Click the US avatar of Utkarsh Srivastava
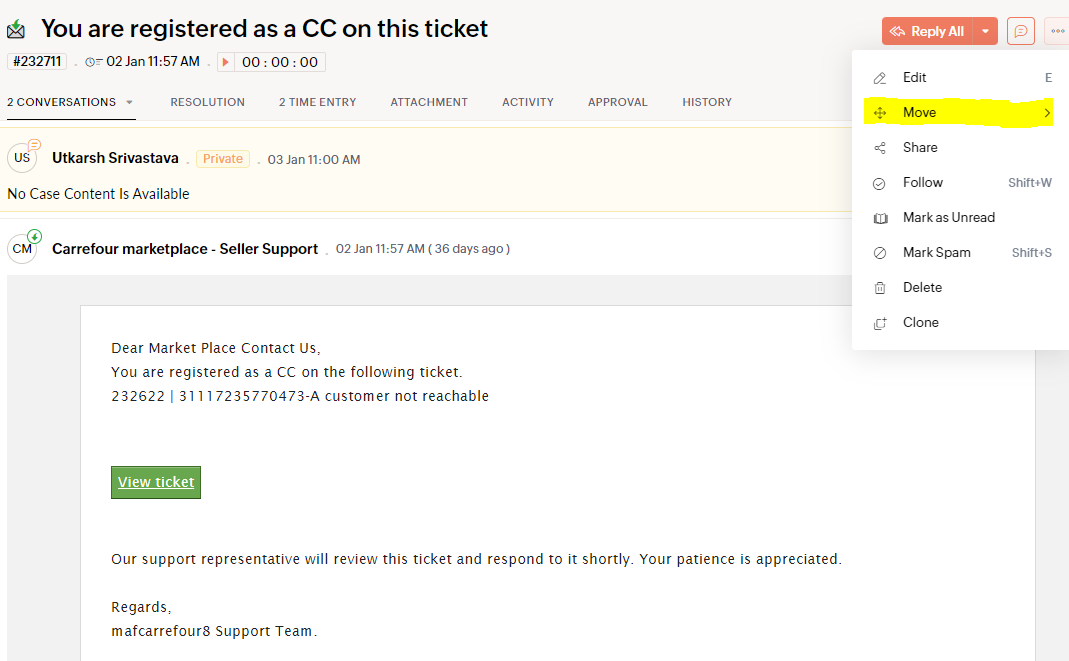1069x661 pixels. (22, 158)
